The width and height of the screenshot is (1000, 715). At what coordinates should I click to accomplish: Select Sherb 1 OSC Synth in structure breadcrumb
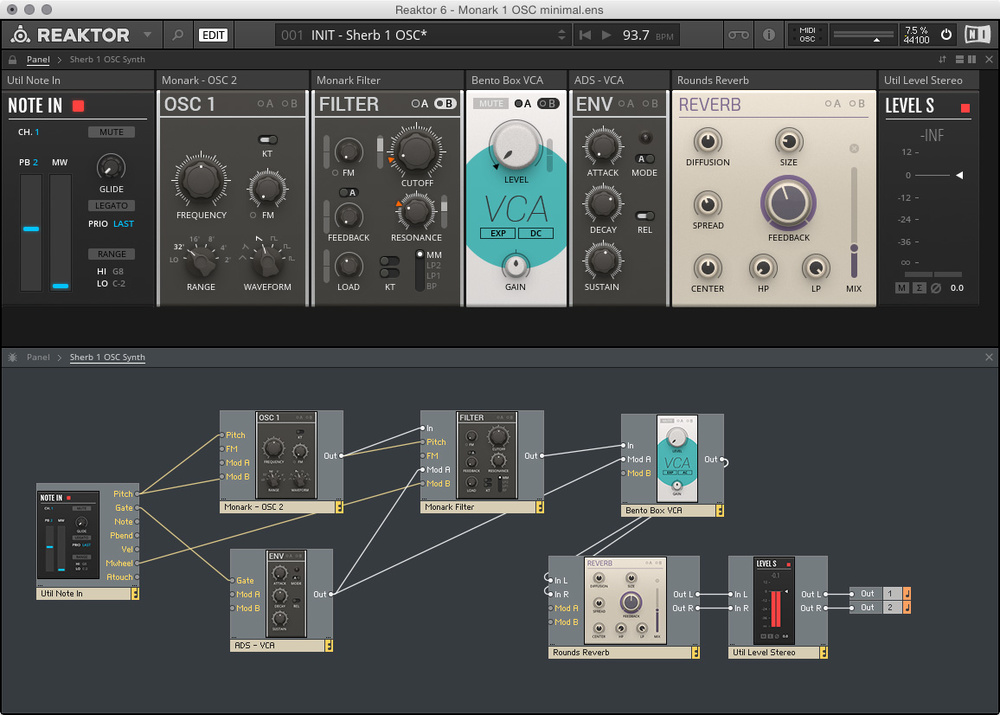point(107,357)
